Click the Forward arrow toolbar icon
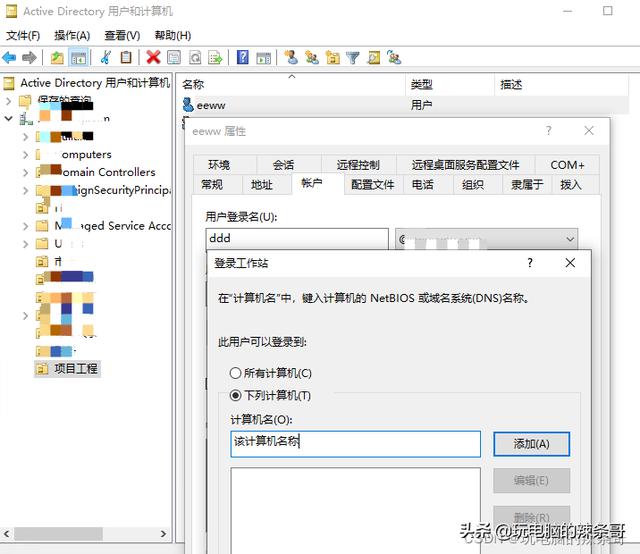The image size is (640, 554). [29, 58]
